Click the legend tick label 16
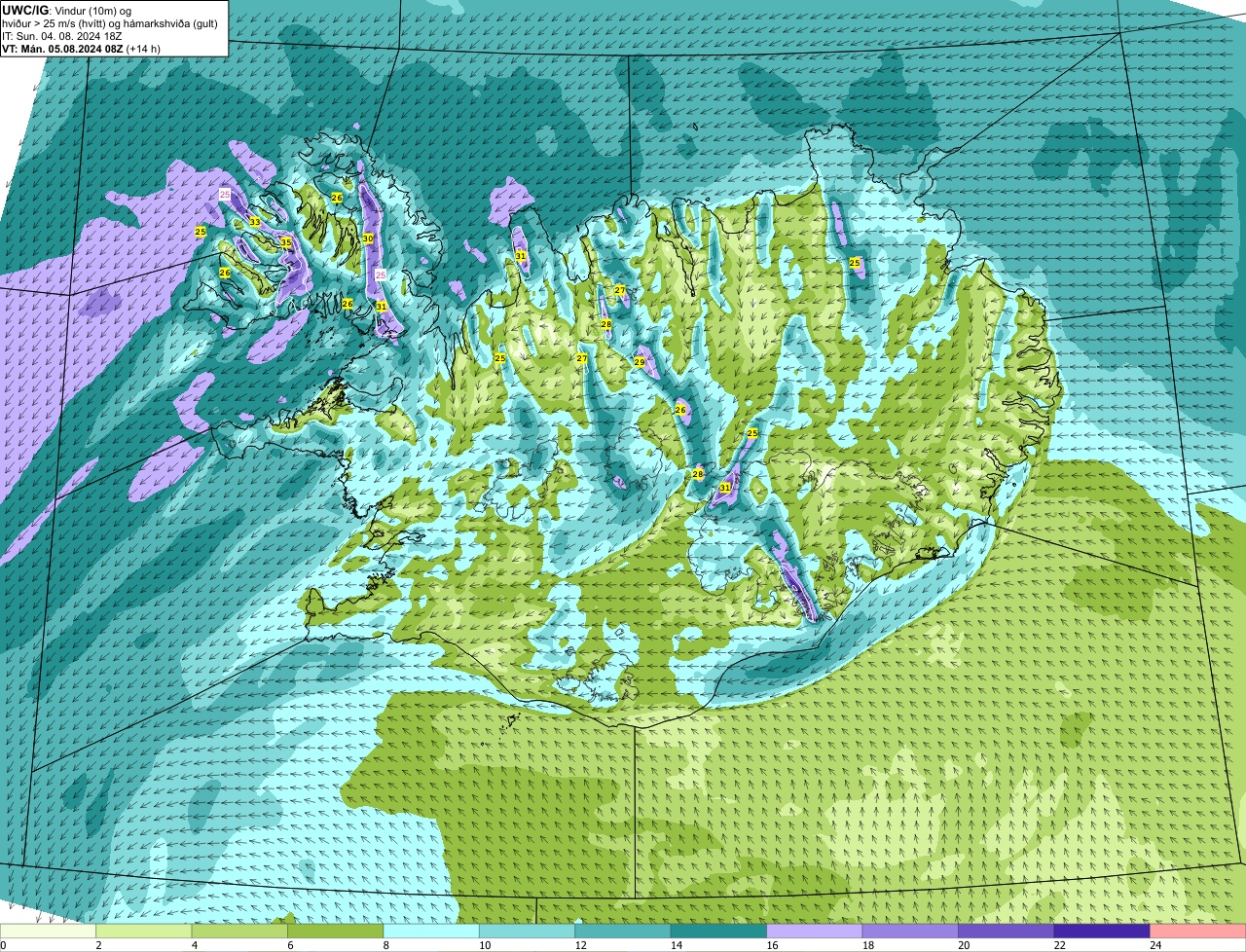This screenshot has width=1246, height=952. pos(771,945)
